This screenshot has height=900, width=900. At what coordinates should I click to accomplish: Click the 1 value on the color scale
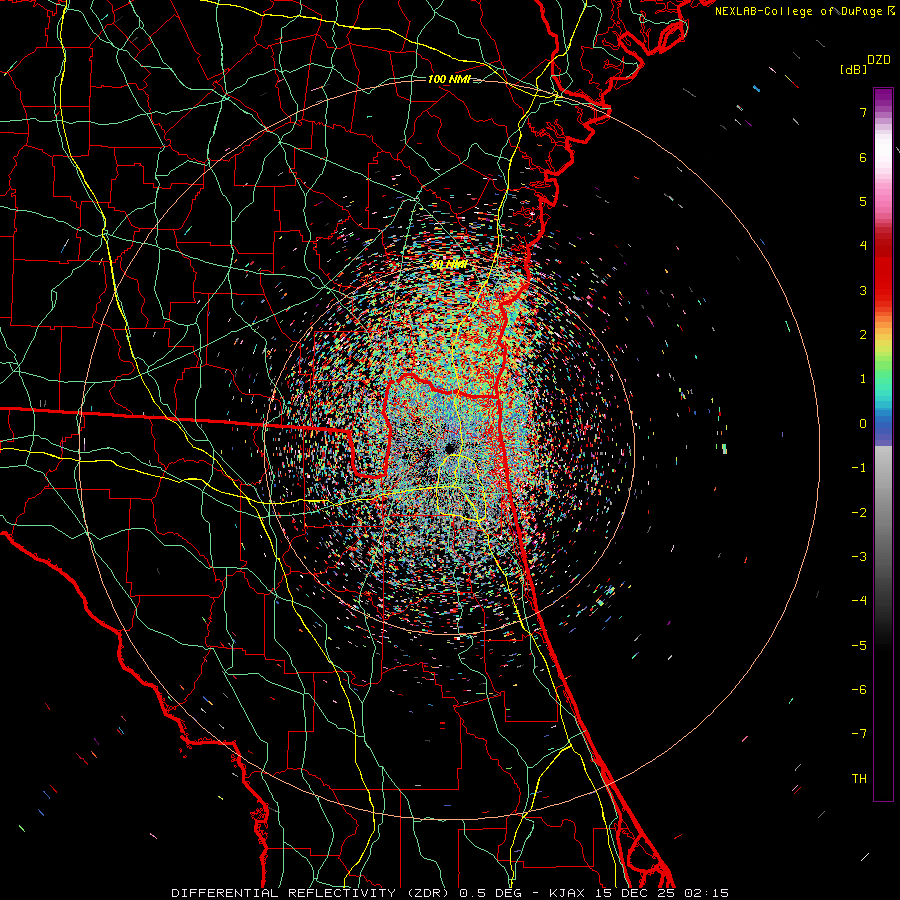[x=863, y=378]
